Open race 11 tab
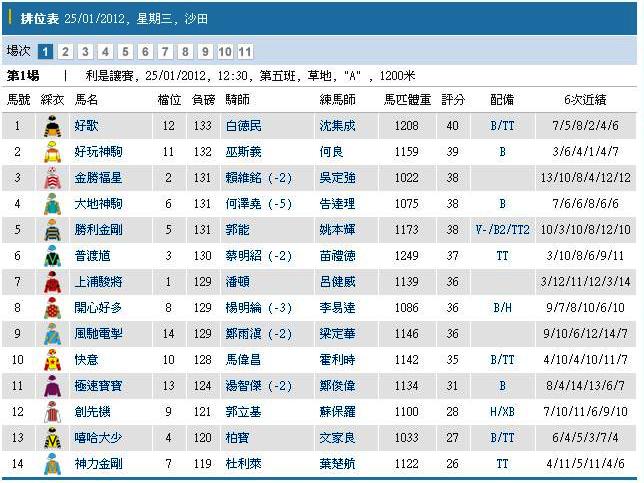This screenshot has height=483, width=644. 245,51
